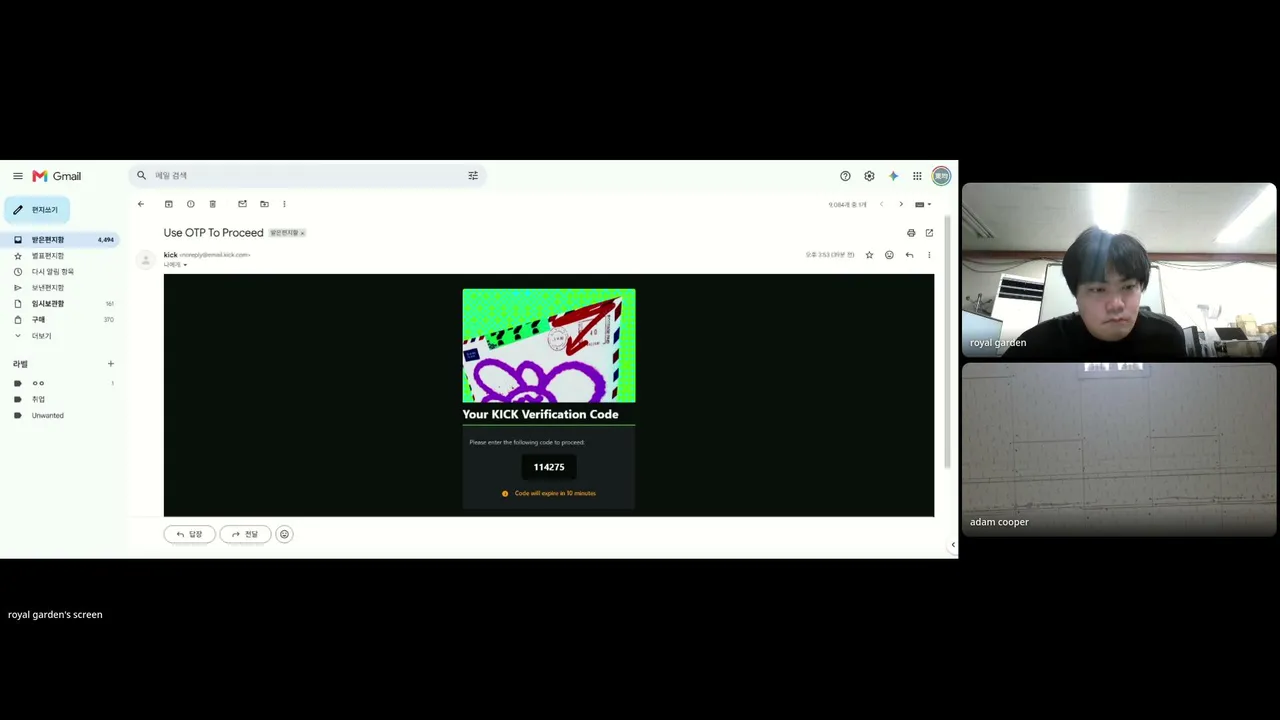Open the message more options menu
Screen dimensions: 1280x720
point(929,255)
